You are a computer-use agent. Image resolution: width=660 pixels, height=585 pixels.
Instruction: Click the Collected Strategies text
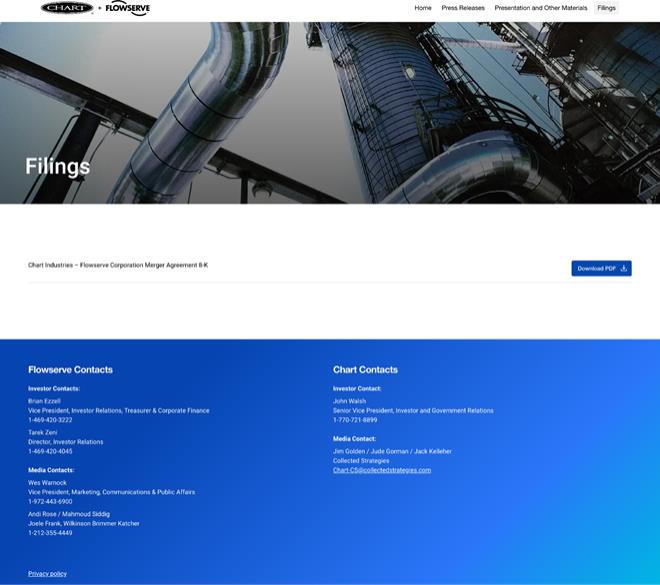pos(361,461)
